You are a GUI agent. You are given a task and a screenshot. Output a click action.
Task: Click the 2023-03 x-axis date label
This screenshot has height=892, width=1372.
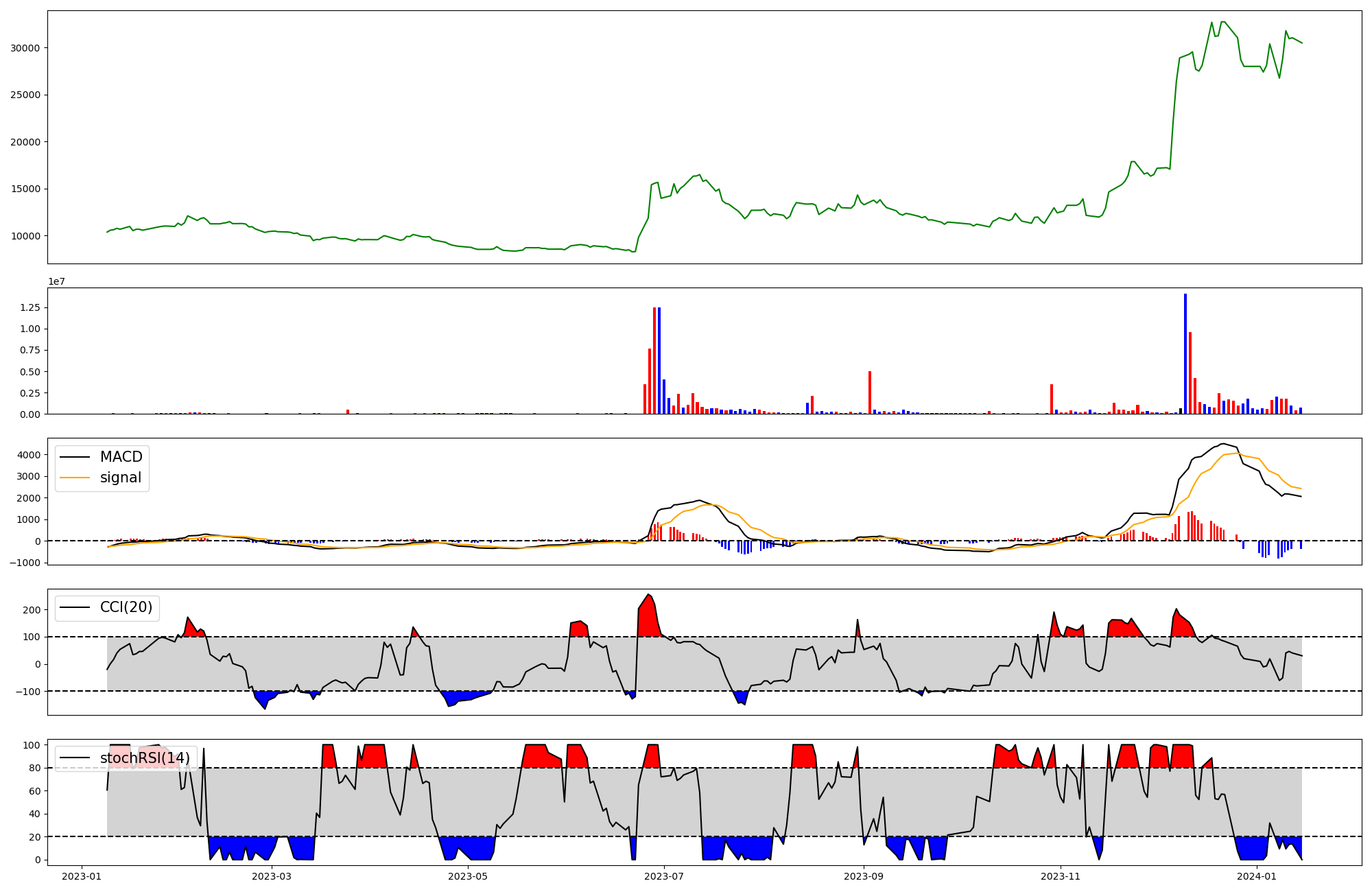click(272, 876)
